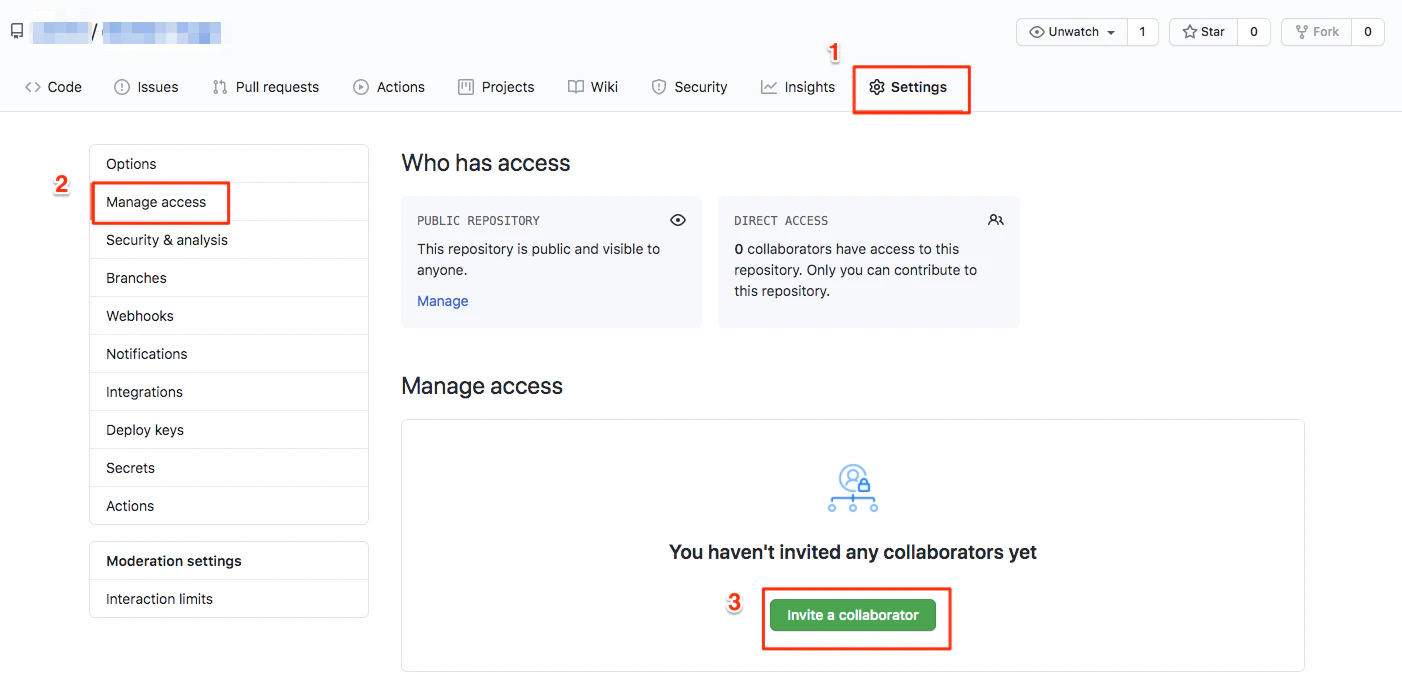Click the eye icon on the Unwatch button
Viewport: 1402px width, 700px height.
[x=1037, y=32]
